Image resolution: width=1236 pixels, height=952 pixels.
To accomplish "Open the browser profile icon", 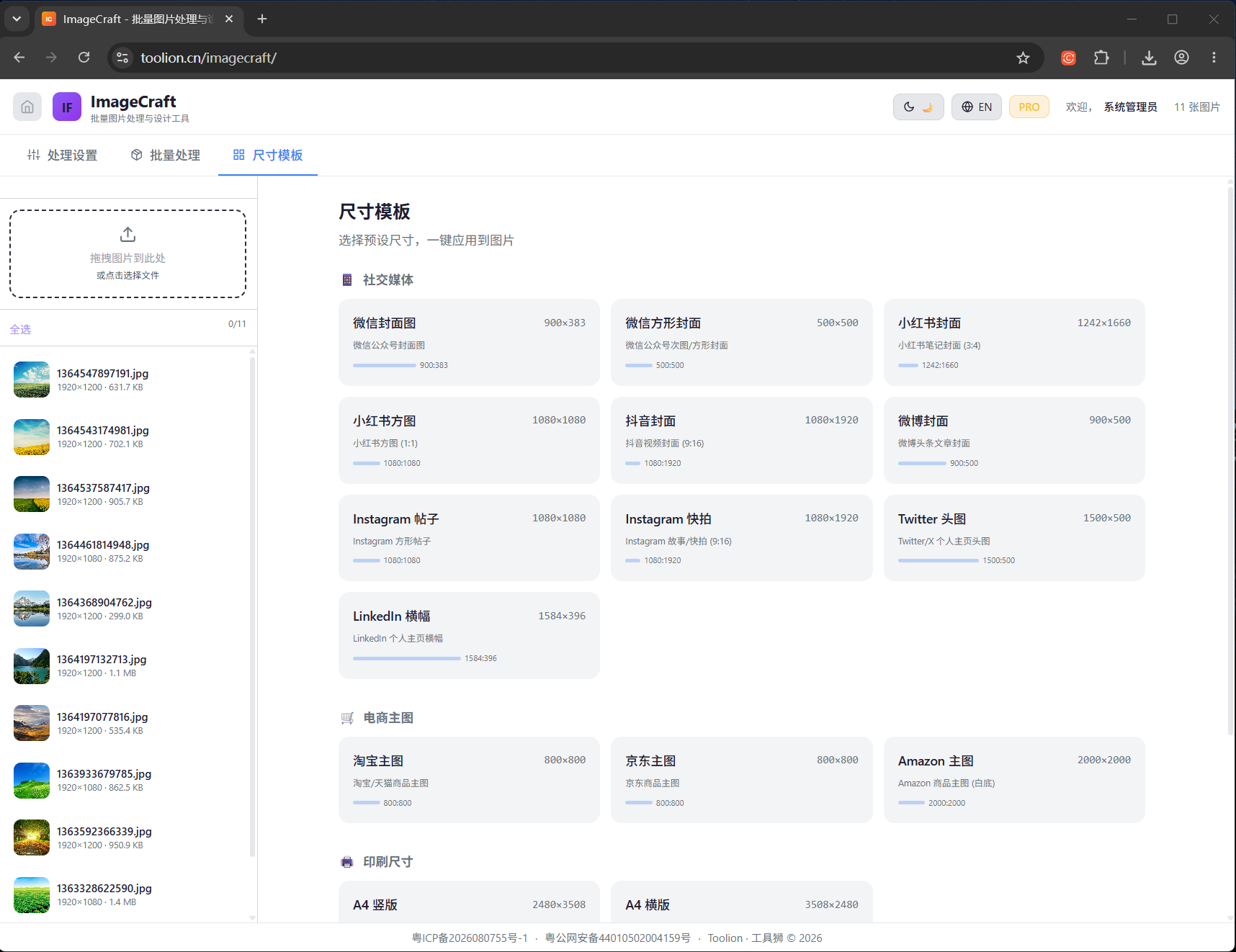I will (1181, 58).
